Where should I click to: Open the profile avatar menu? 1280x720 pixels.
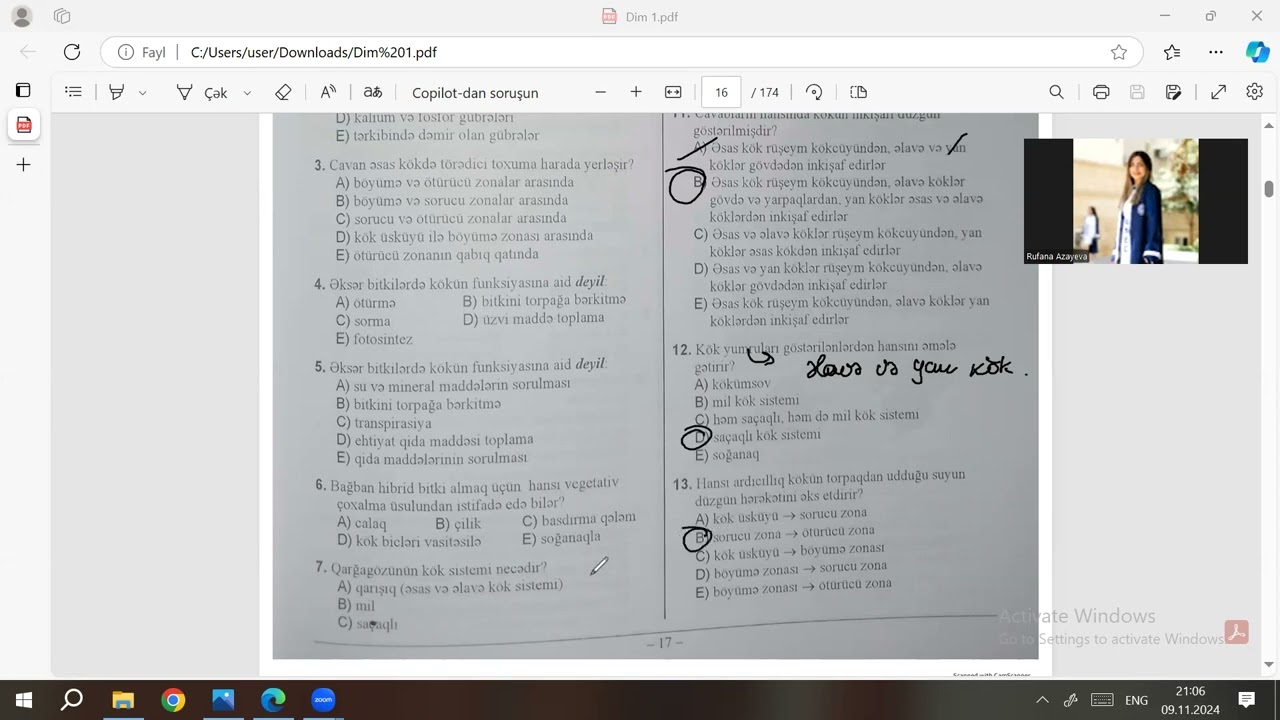point(22,16)
